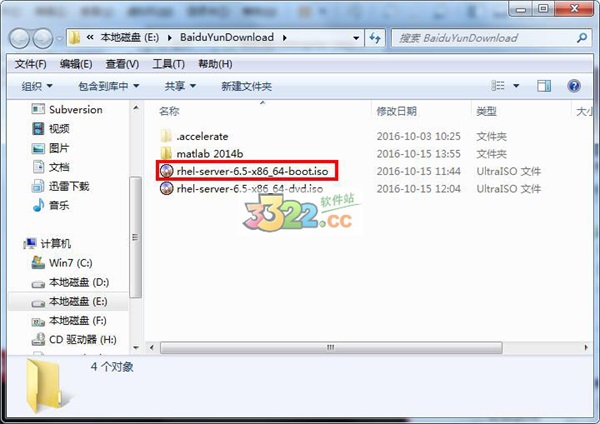
Task: Expand the address bar history dropdown
Action: pos(356,38)
